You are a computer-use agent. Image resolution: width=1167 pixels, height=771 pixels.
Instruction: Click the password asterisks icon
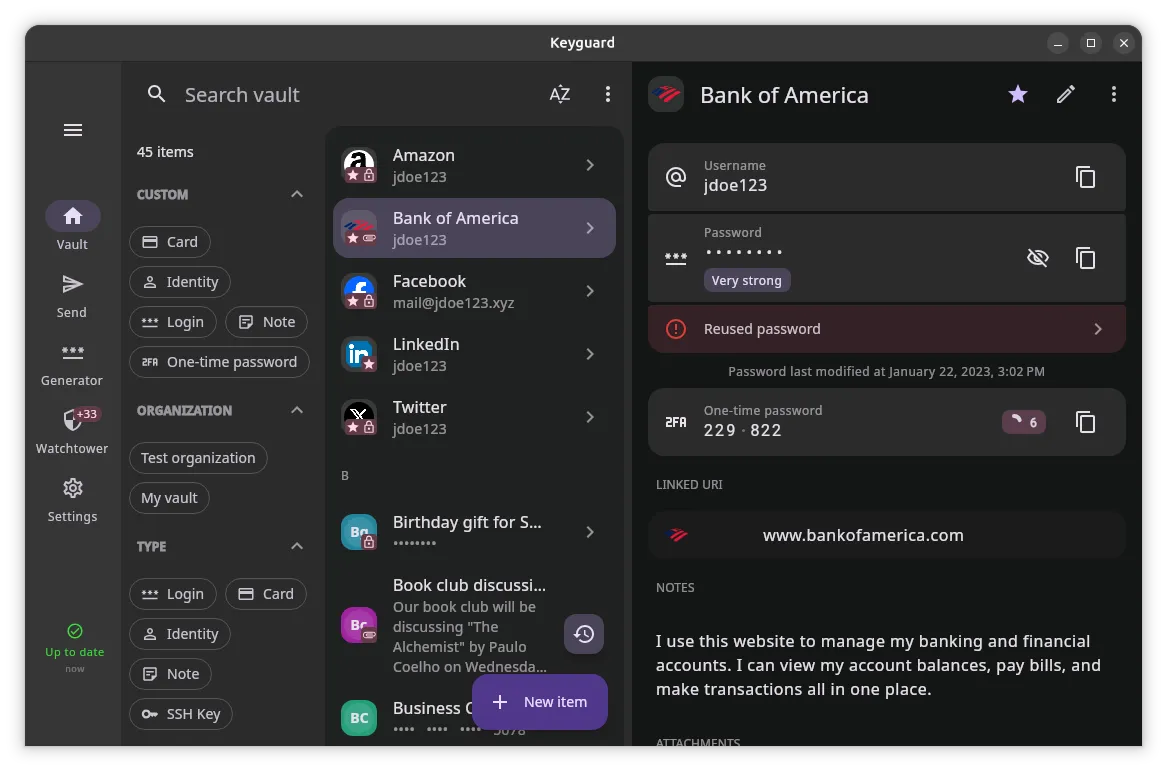676,258
